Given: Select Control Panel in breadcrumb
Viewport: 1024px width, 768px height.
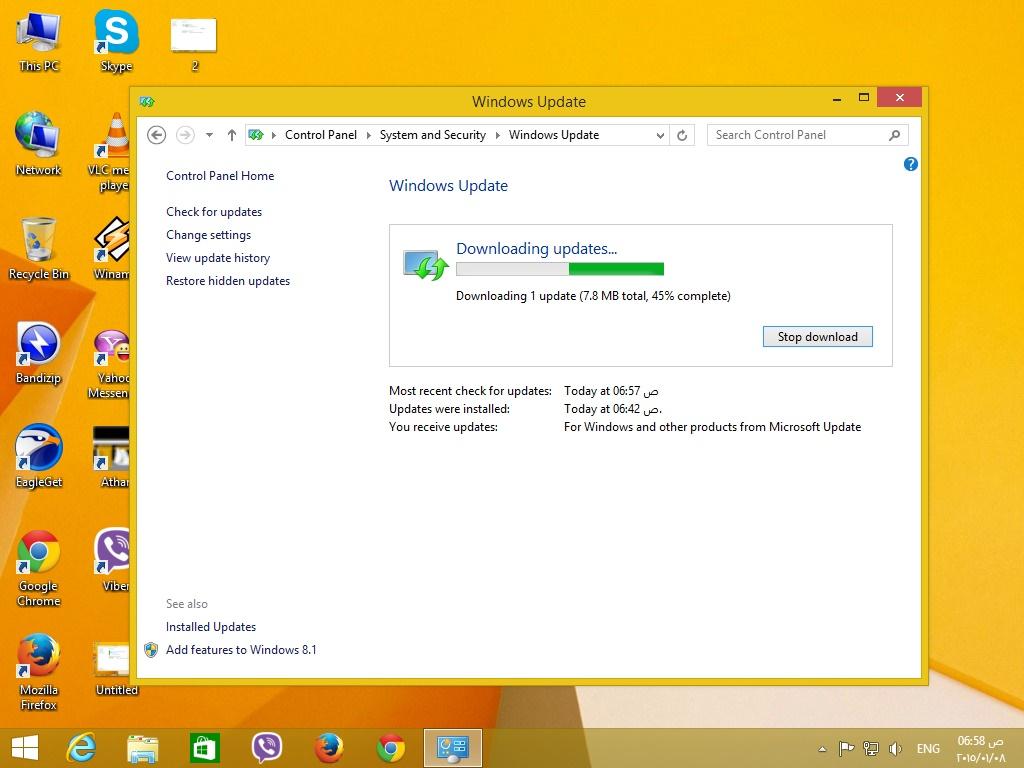Looking at the screenshot, I should tap(321, 135).
